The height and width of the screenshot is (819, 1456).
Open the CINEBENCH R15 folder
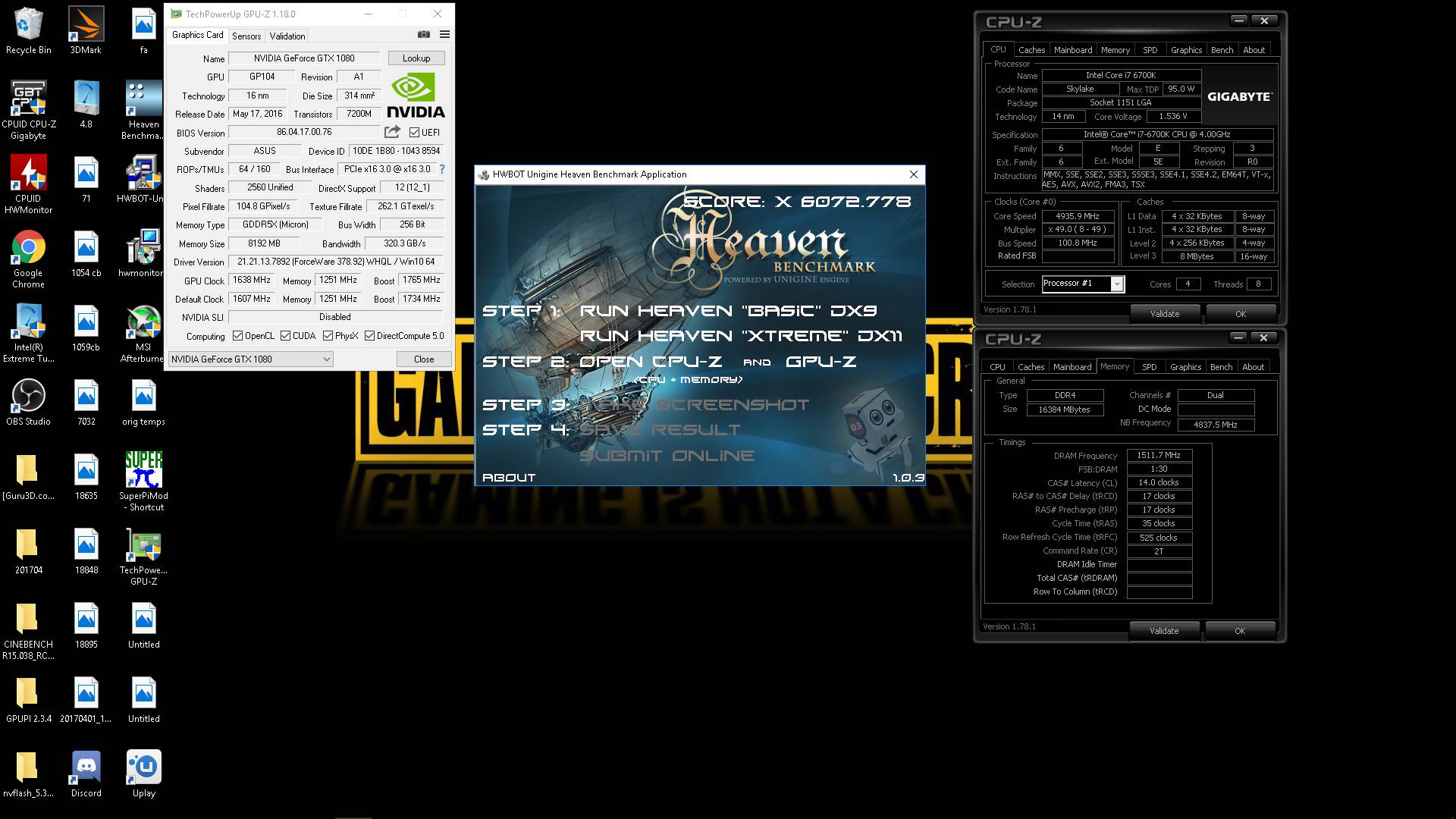29,630
